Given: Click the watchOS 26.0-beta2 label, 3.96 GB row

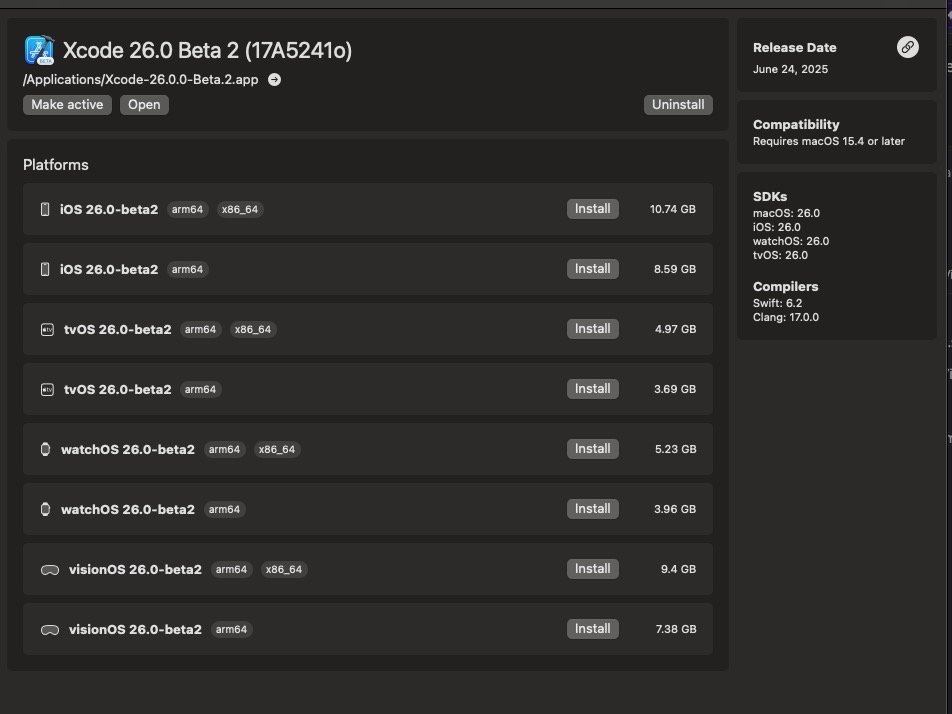Looking at the screenshot, I should coord(128,509).
